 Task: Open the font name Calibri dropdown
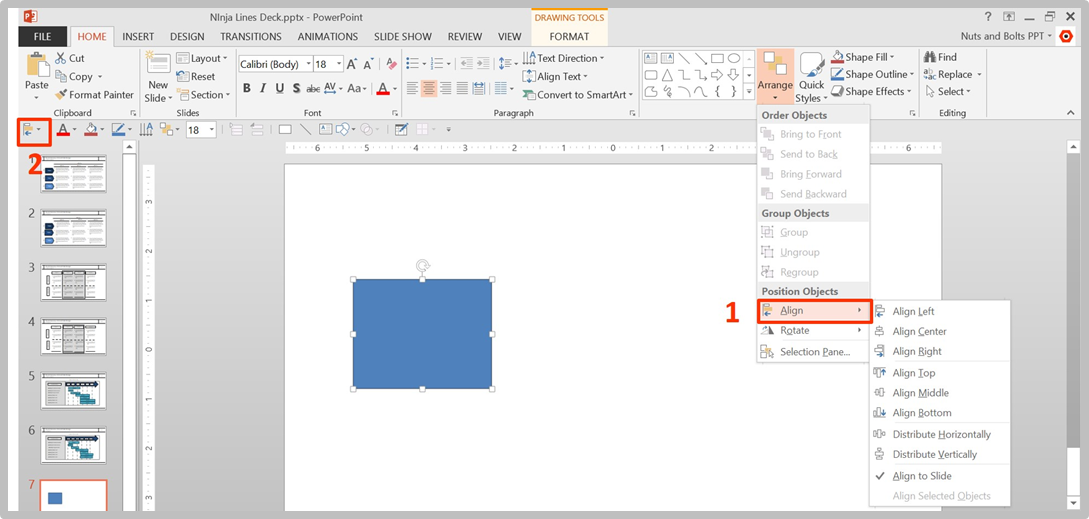point(308,64)
